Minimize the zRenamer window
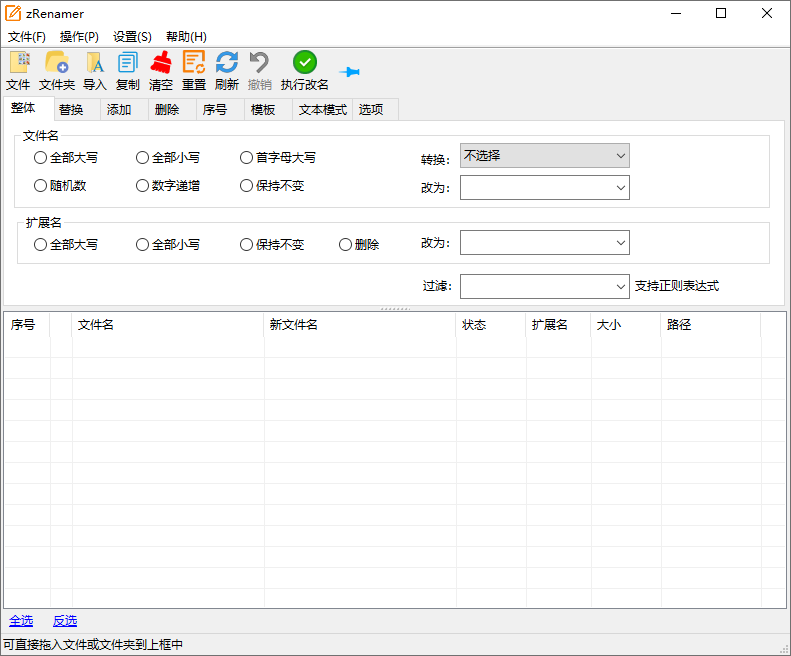 [x=676, y=14]
